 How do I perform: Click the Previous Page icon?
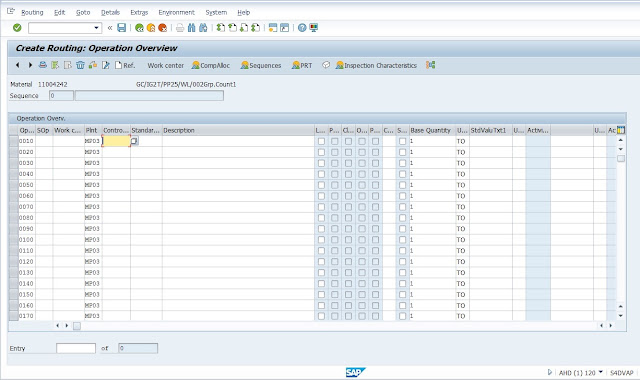pos(232,28)
